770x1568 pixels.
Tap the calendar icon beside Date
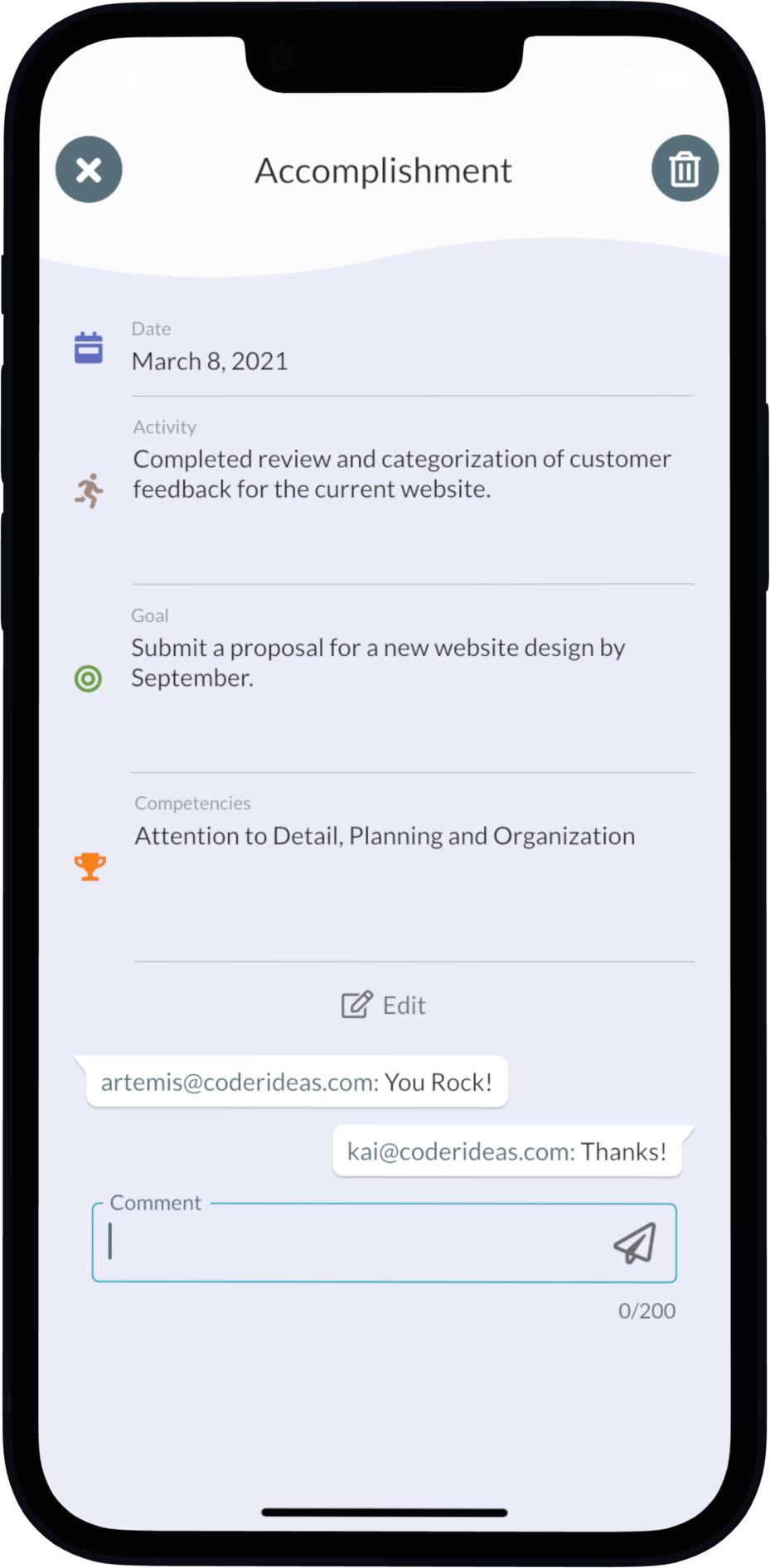tap(89, 348)
